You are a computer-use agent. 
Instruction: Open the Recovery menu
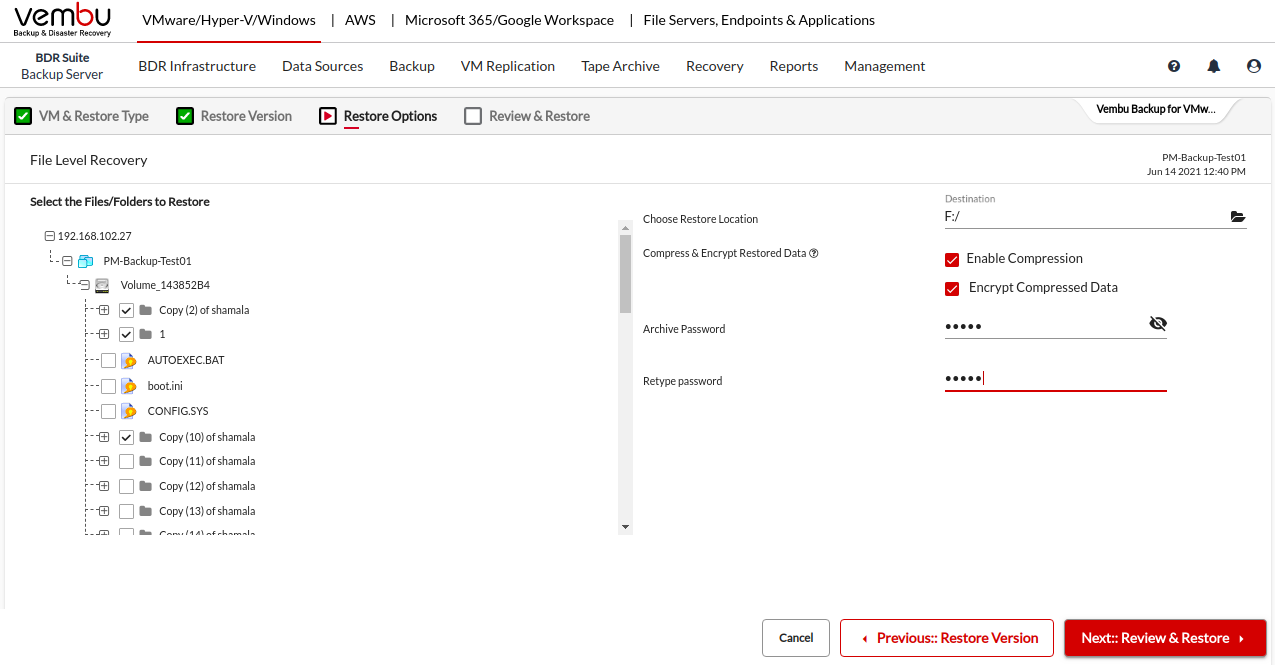[x=714, y=66]
